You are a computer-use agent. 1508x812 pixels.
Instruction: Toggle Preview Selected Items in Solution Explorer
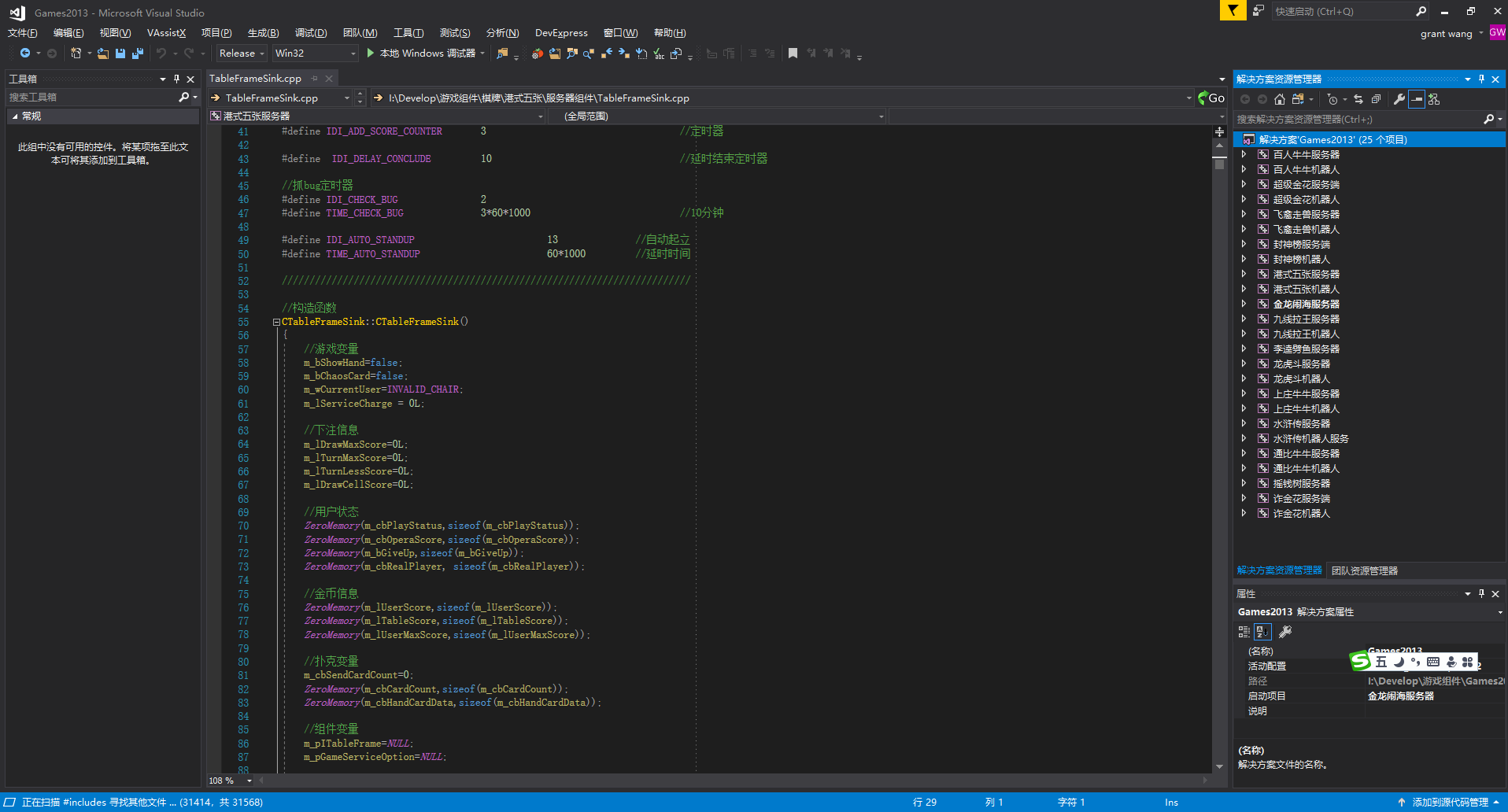[x=1417, y=98]
